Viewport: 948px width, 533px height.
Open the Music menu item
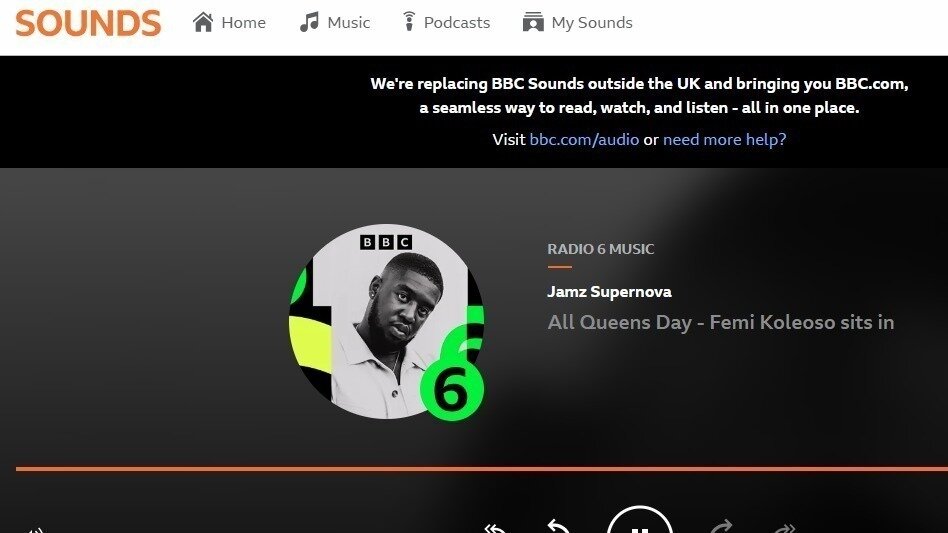tap(335, 22)
